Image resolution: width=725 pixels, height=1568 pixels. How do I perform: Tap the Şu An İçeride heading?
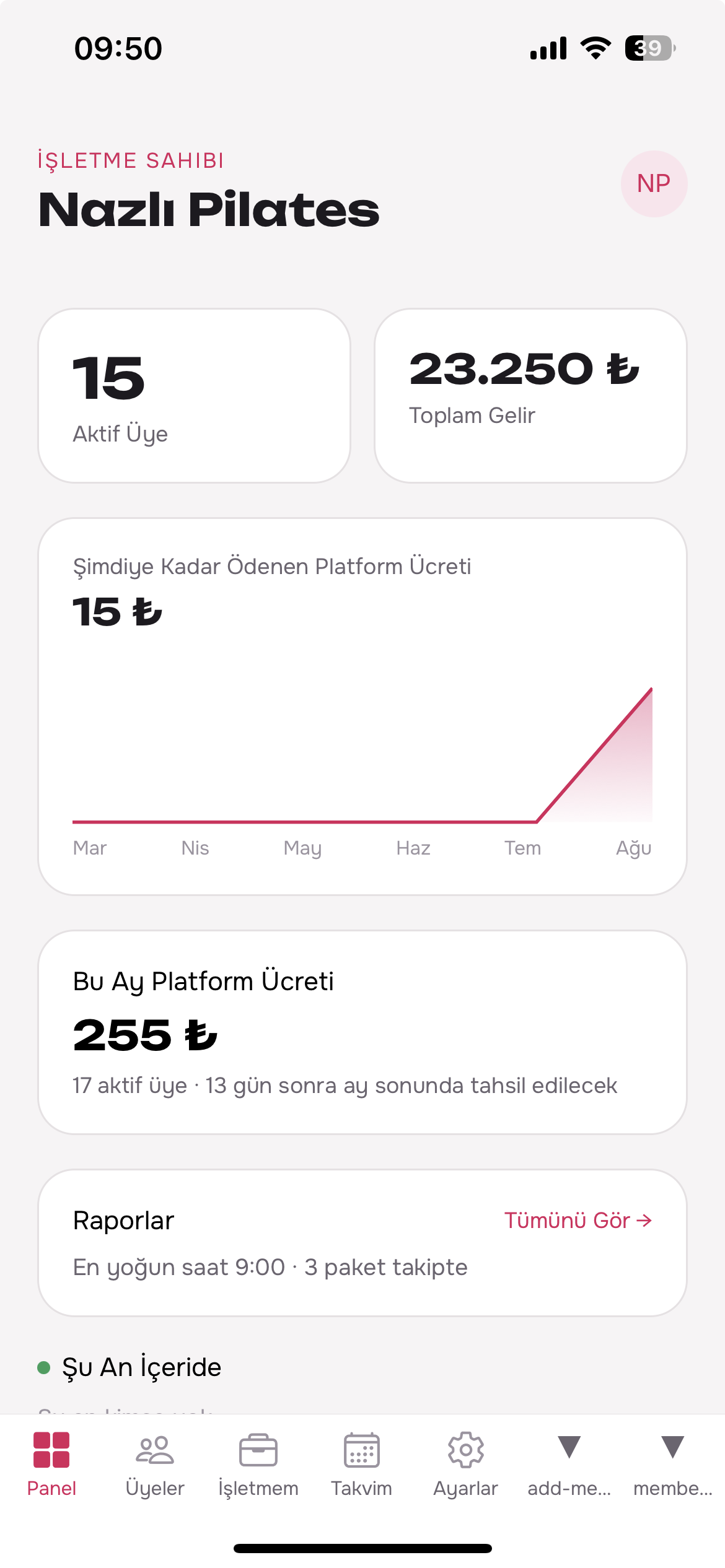pyautogui.click(x=141, y=1367)
